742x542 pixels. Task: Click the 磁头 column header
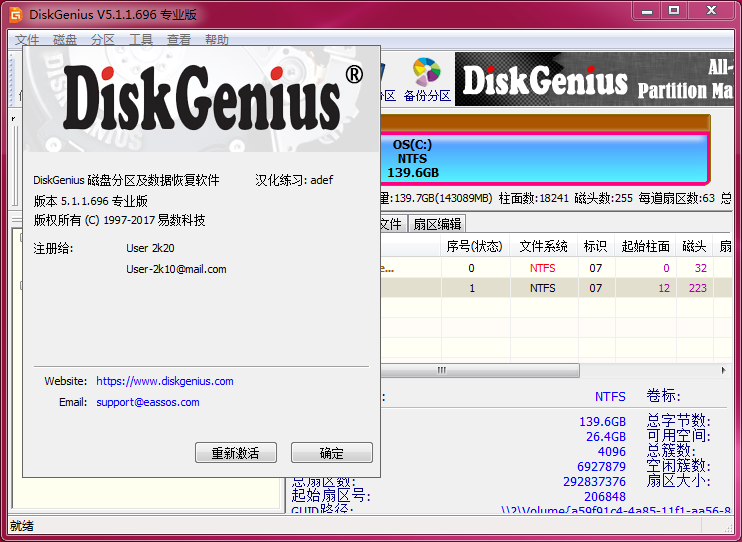[x=694, y=246]
